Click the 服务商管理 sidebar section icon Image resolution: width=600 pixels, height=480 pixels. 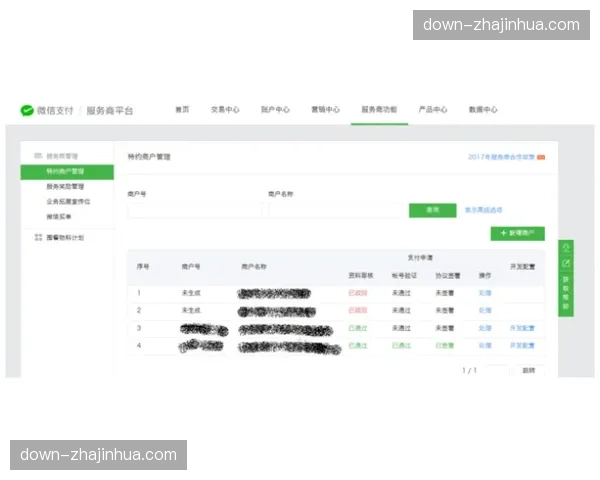point(38,155)
